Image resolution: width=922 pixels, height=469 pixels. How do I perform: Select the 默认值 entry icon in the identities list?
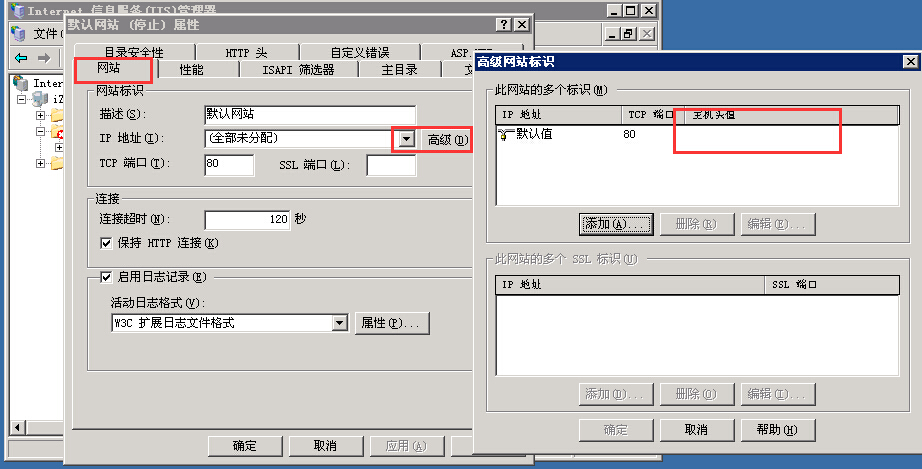(505, 135)
